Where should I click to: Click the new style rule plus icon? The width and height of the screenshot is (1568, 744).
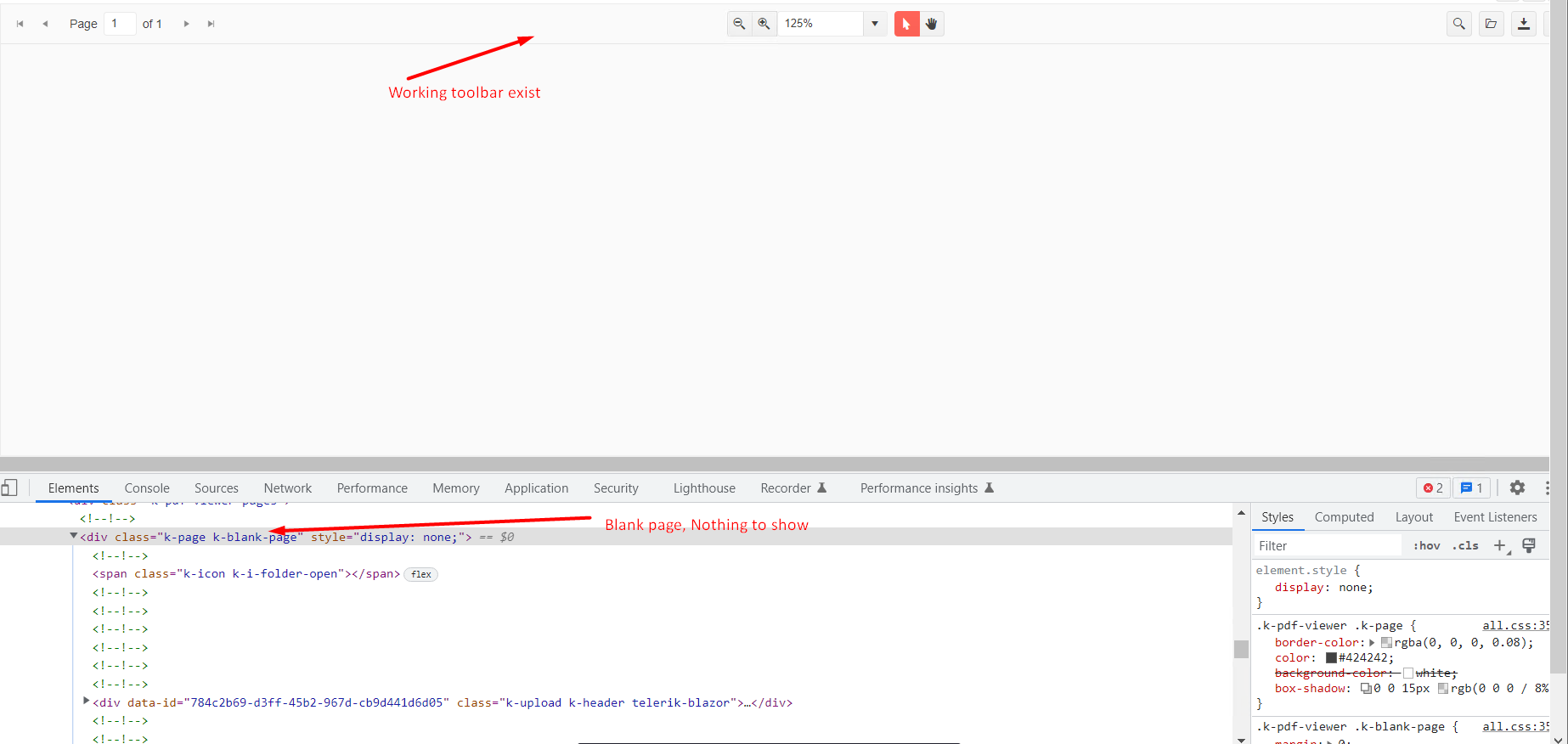tap(1500, 546)
